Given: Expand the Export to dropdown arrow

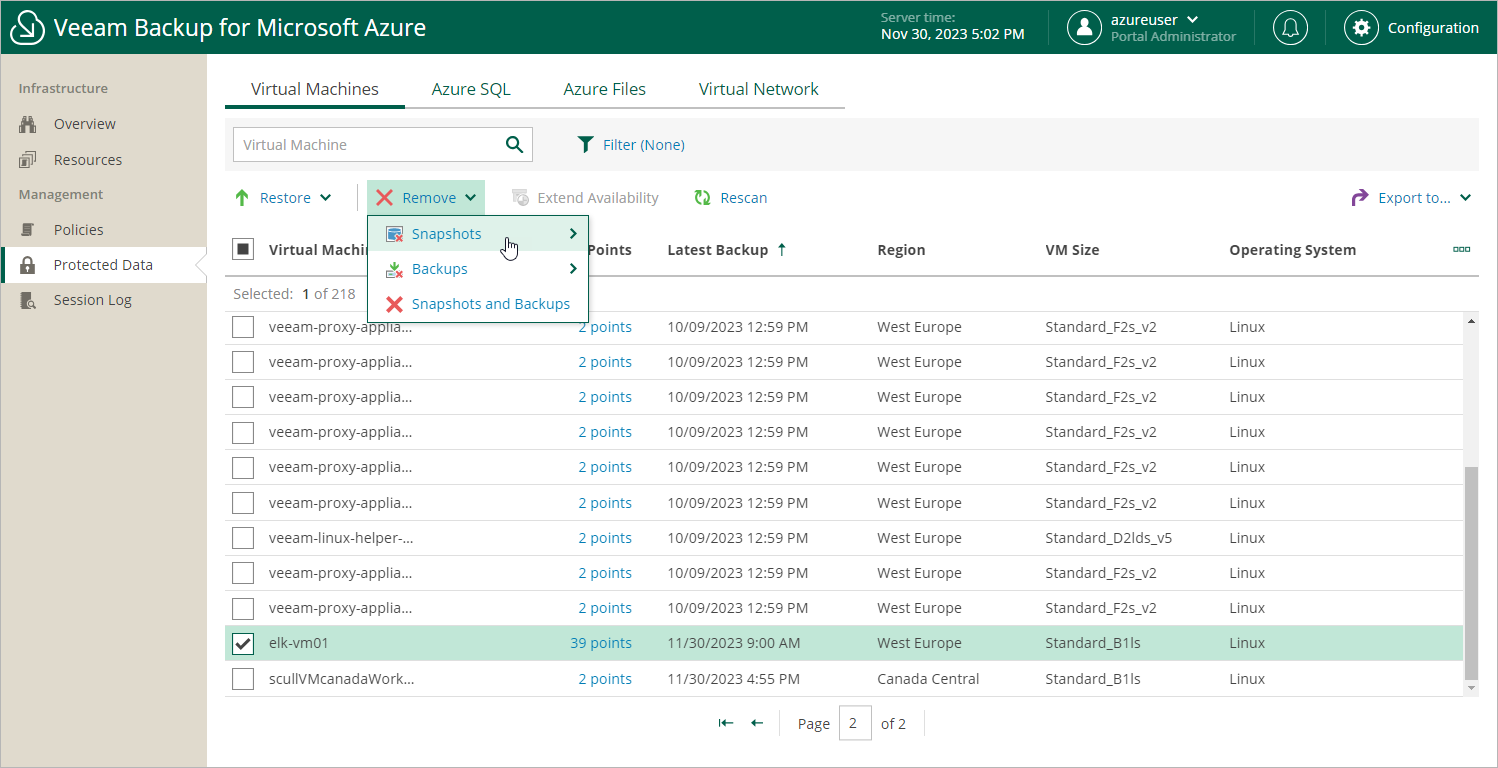Looking at the screenshot, I should pyautogui.click(x=1465, y=198).
